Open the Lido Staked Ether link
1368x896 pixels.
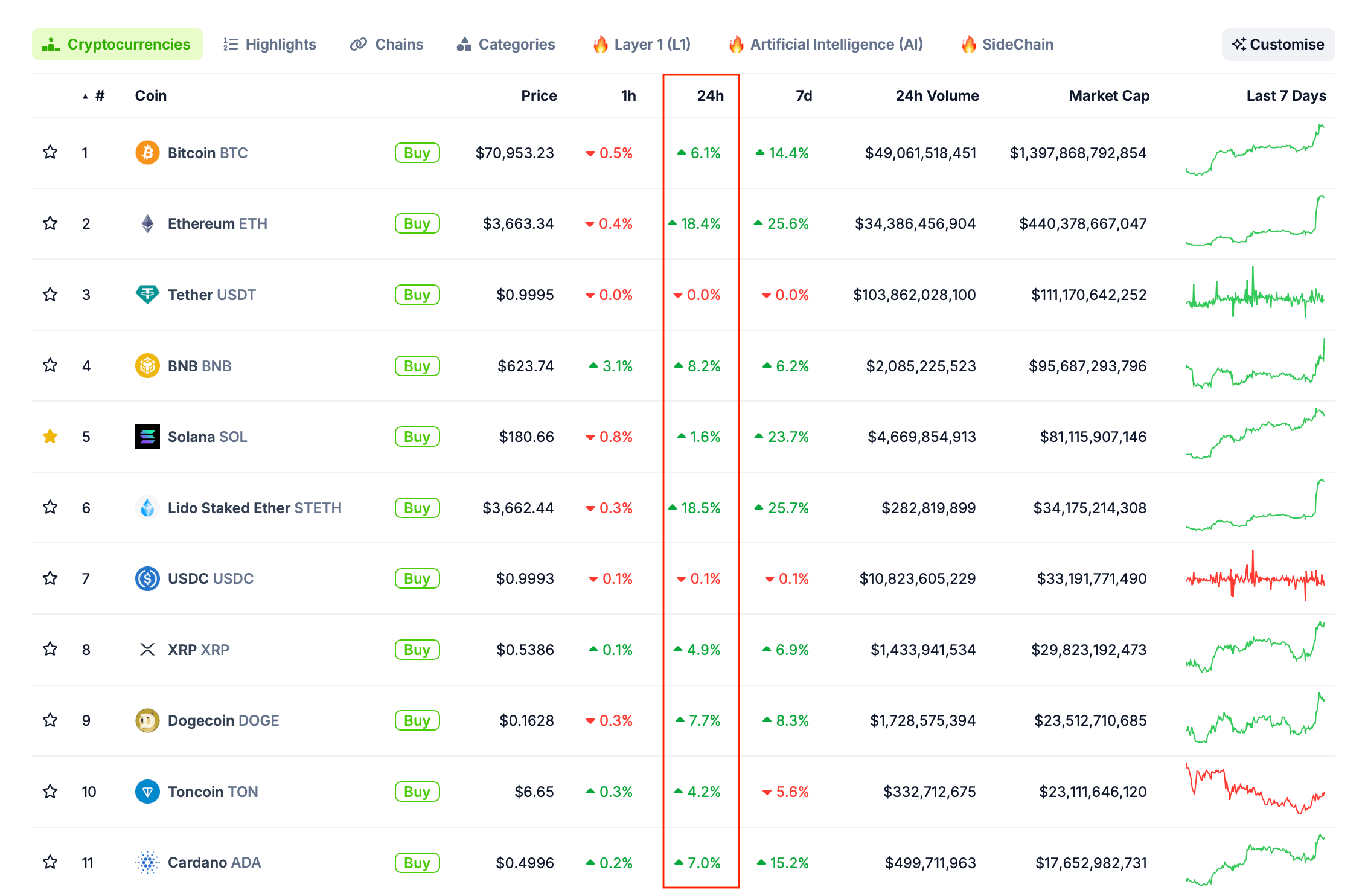(x=229, y=508)
